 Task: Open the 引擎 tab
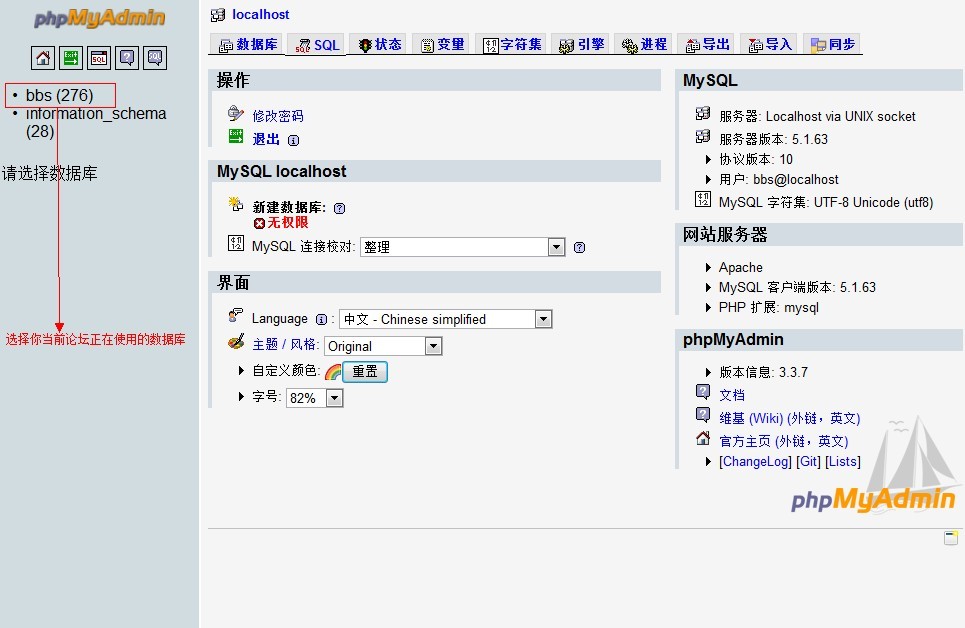(x=582, y=44)
